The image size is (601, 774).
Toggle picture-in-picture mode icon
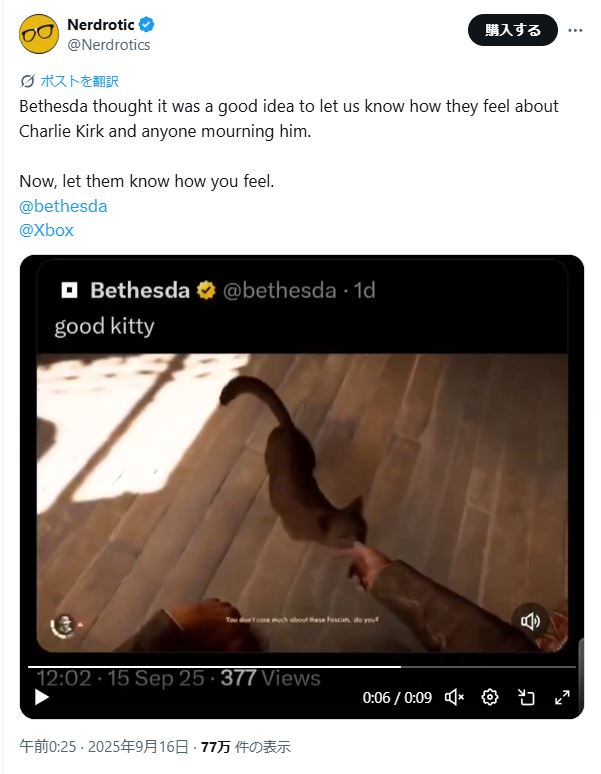click(x=526, y=697)
